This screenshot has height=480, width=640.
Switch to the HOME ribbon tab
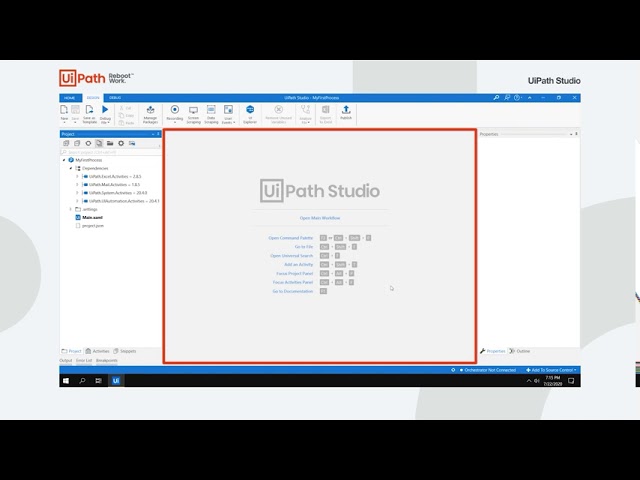(x=69, y=98)
